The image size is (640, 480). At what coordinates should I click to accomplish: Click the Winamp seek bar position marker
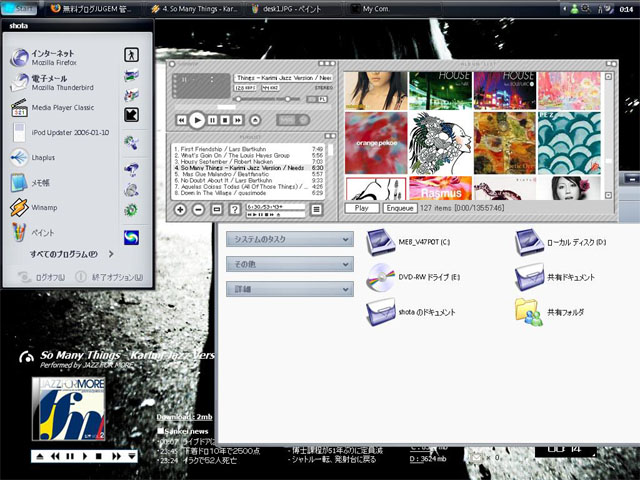click(226, 107)
